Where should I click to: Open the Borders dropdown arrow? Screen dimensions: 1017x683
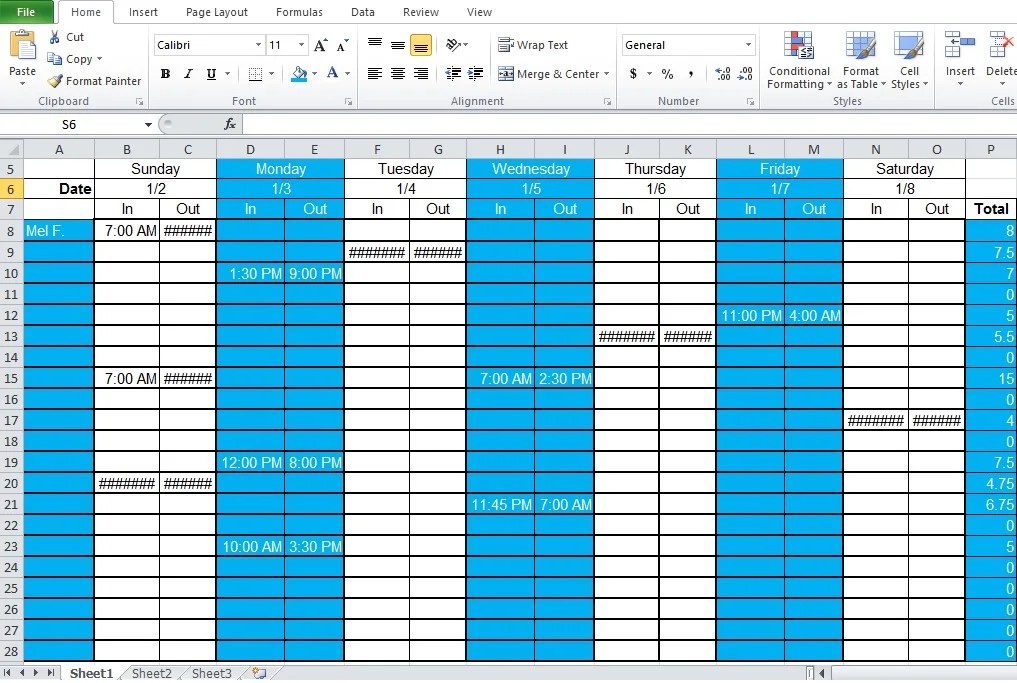point(271,74)
